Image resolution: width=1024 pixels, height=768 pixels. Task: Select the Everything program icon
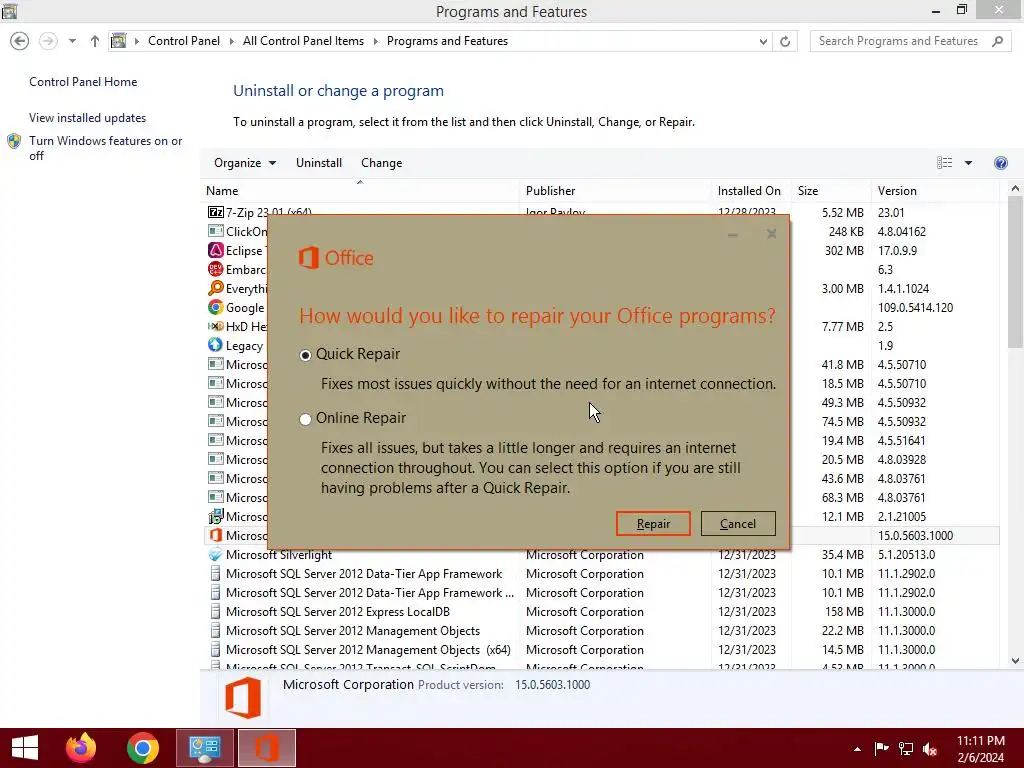(x=216, y=288)
